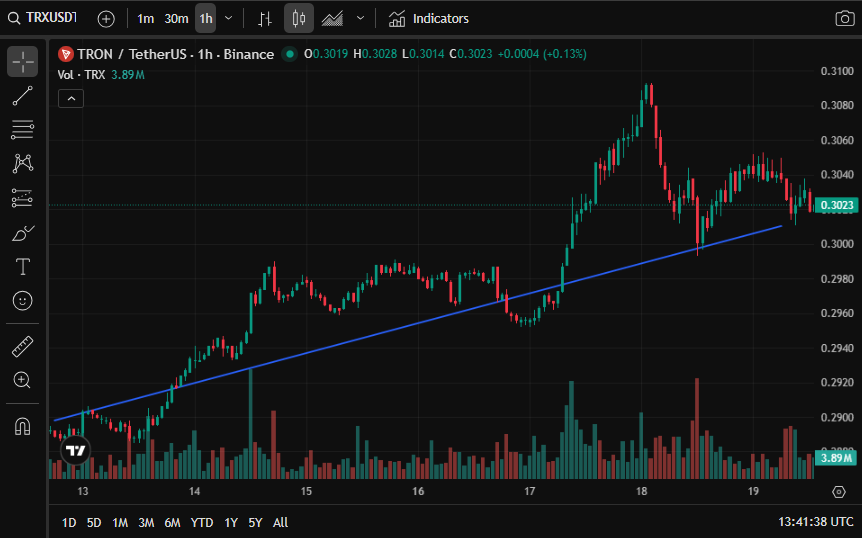Open the emoji icons tool
The image size is (862, 538).
(x=23, y=301)
